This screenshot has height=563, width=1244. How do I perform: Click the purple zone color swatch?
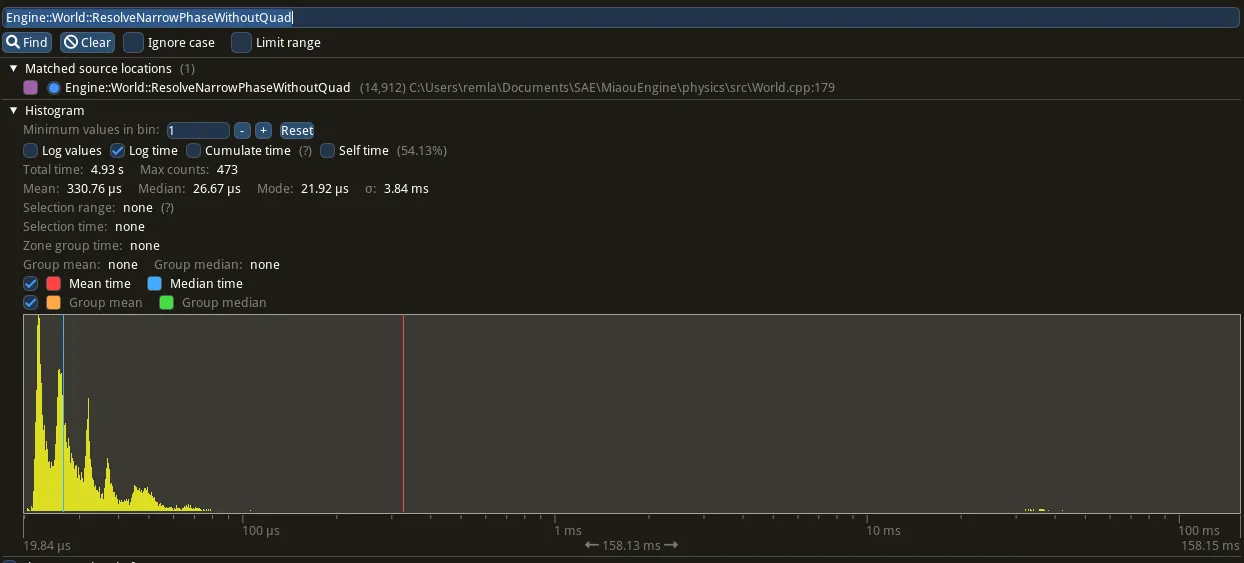tap(31, 88)
